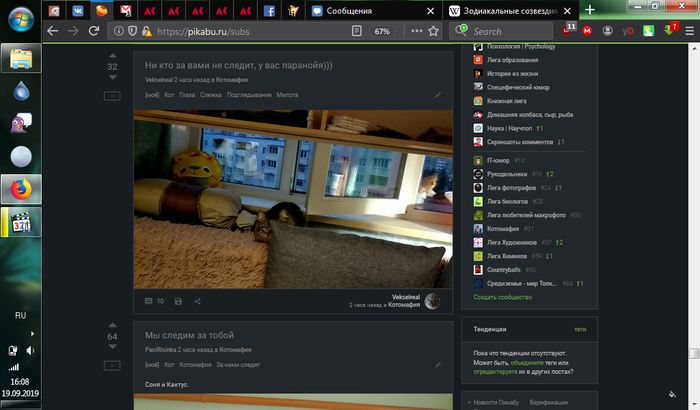This screenshot has height=410, width=700.
Task: Open Countryballs community
Action: [504, 270]
